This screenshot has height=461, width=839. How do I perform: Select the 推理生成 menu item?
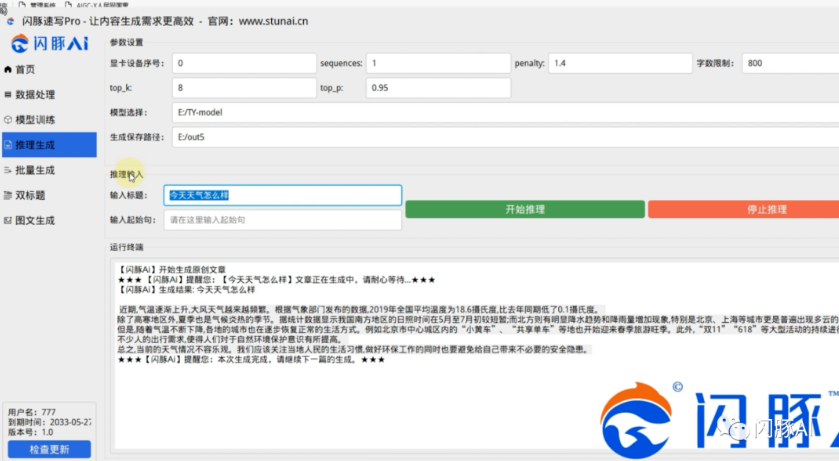[49, 145]
